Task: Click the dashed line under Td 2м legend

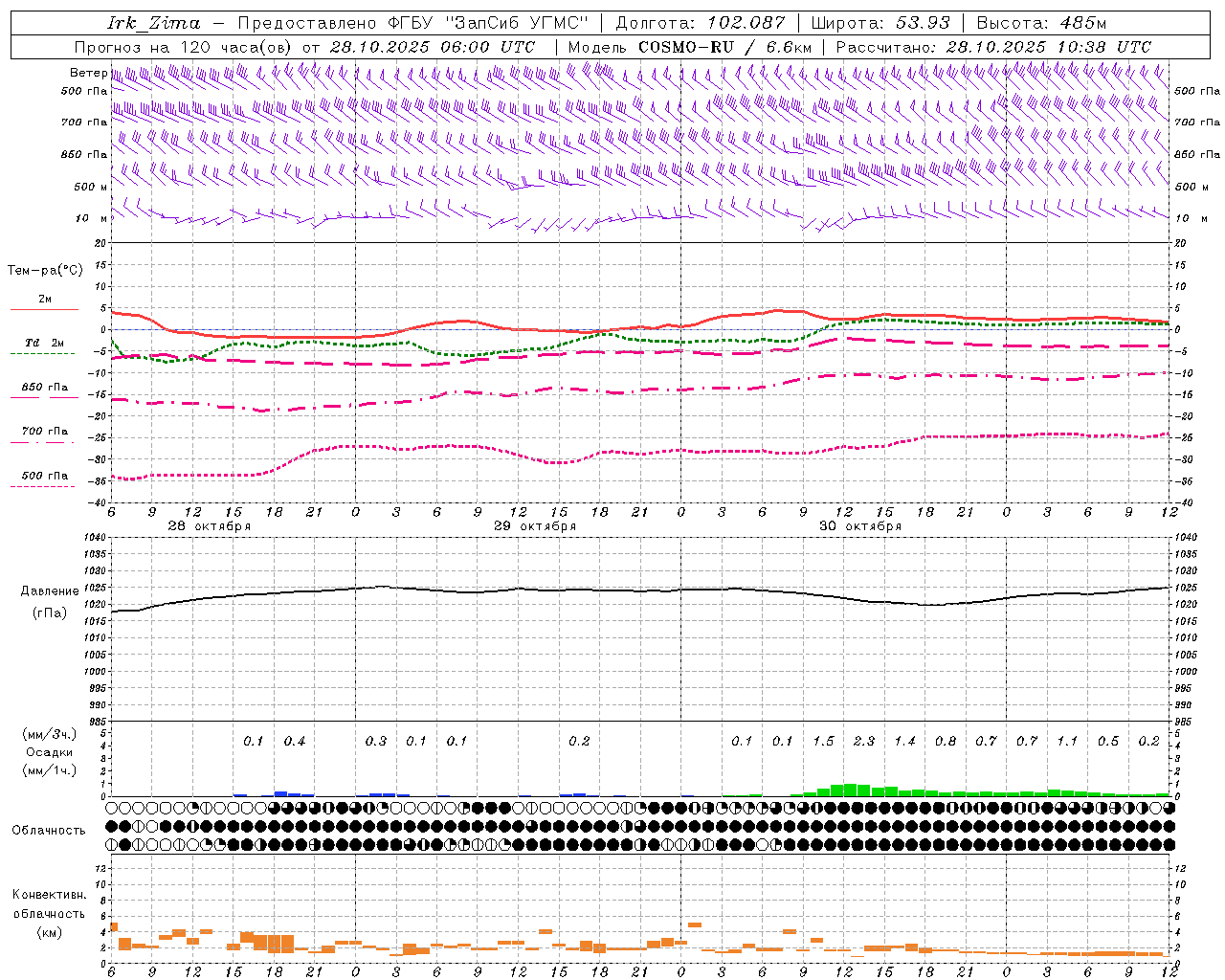Action: (x=42, y=354)
